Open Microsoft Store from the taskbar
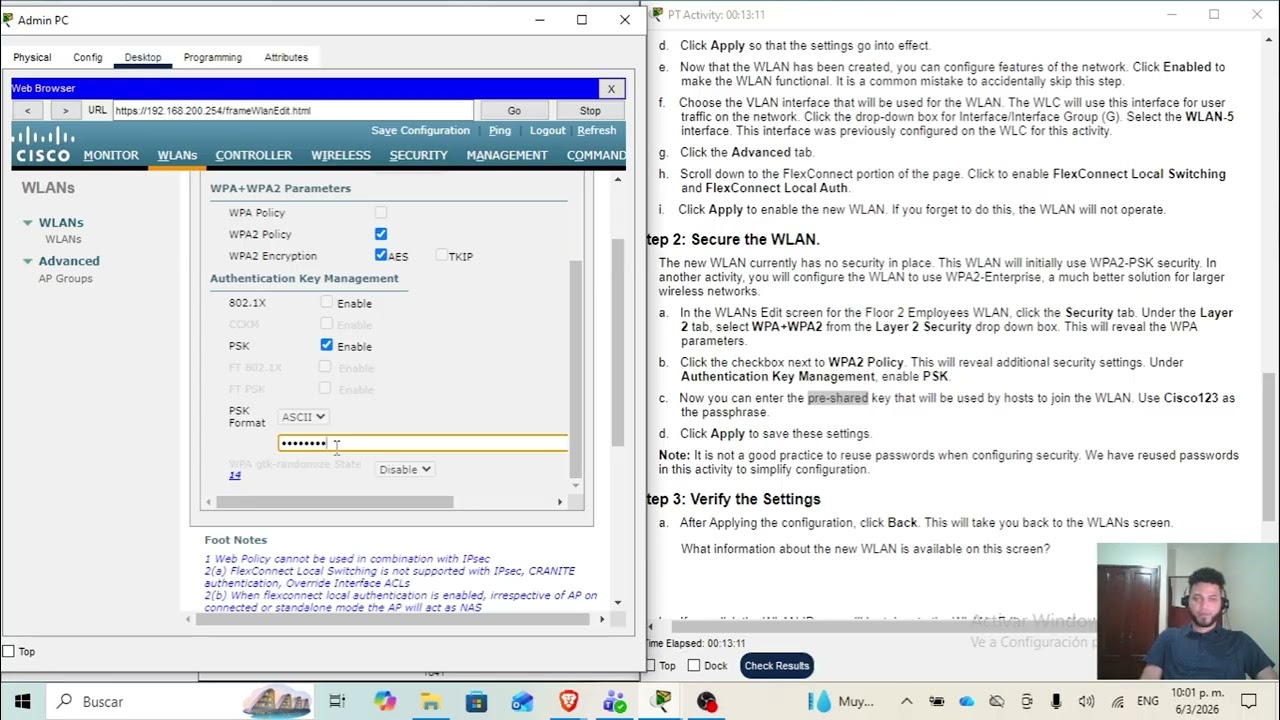 pyautogui.click(x=476, y=701)
